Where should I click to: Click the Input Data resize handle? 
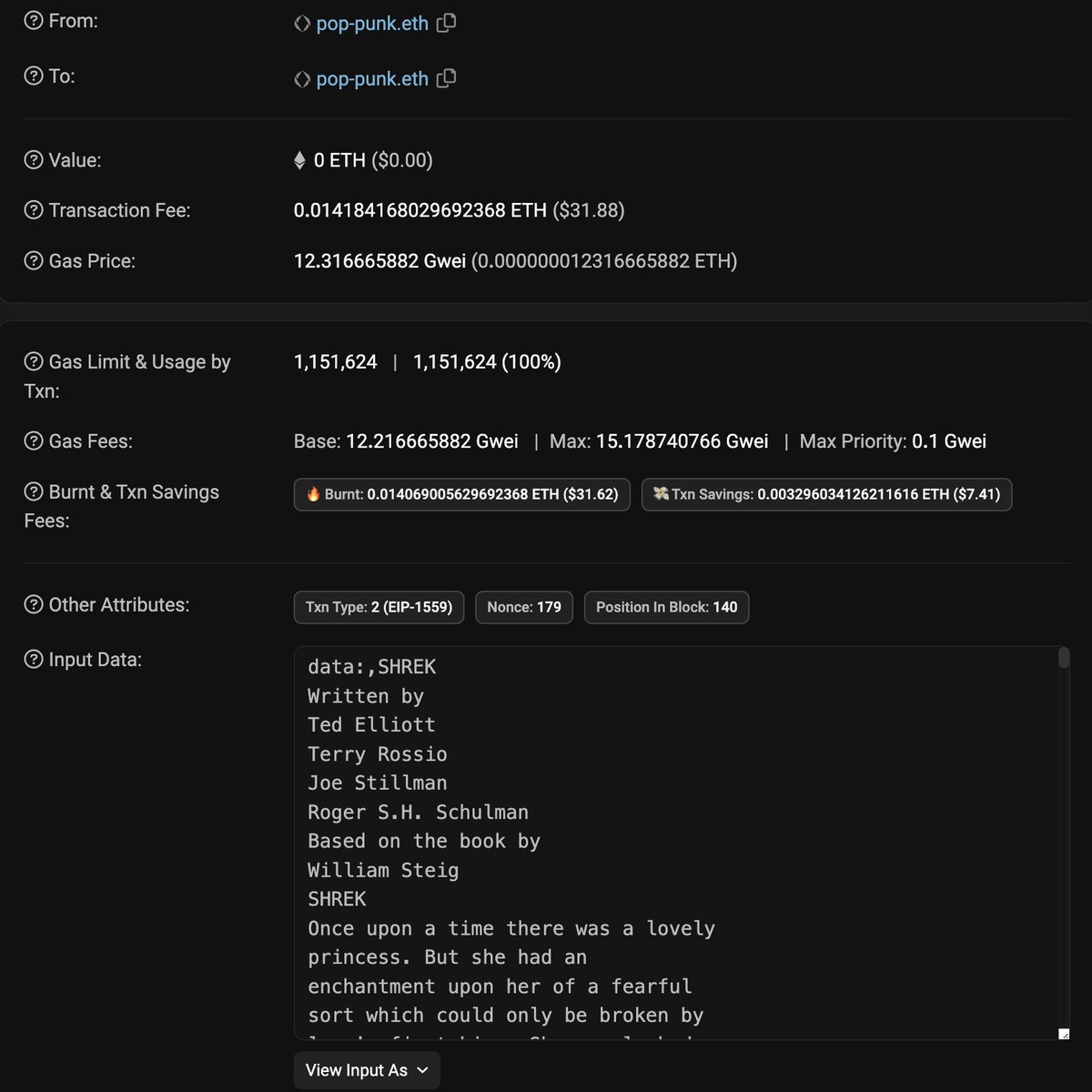point(1064,1034)
